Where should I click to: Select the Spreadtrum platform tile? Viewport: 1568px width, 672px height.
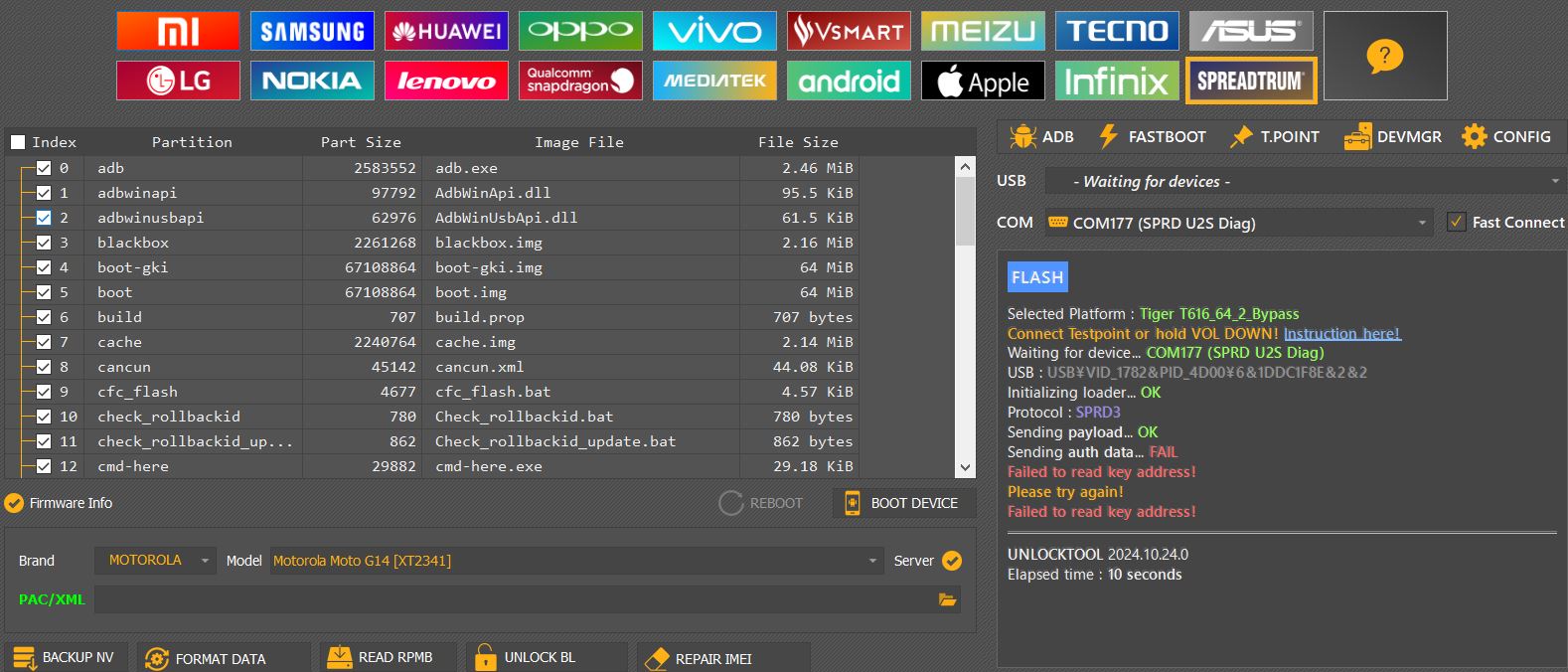pyautogui.click(x=1251, y=81)
